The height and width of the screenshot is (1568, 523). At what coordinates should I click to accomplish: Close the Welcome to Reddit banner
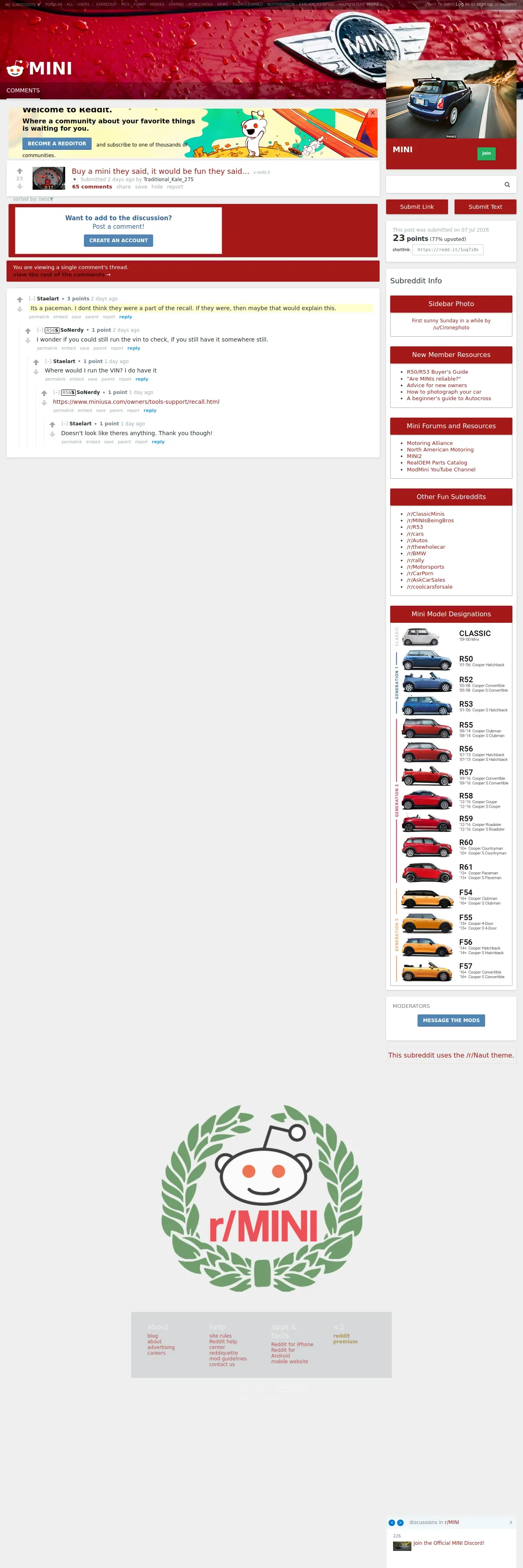click(x=373, y=113)
